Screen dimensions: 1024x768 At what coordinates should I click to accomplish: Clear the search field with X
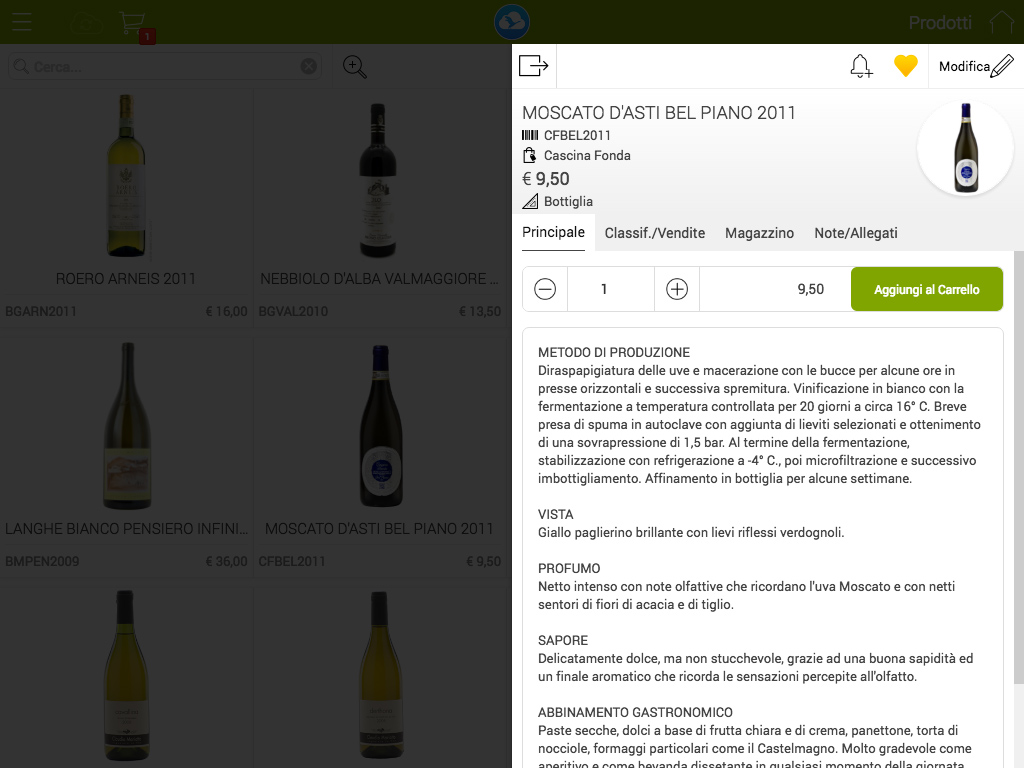click(309, 66)
